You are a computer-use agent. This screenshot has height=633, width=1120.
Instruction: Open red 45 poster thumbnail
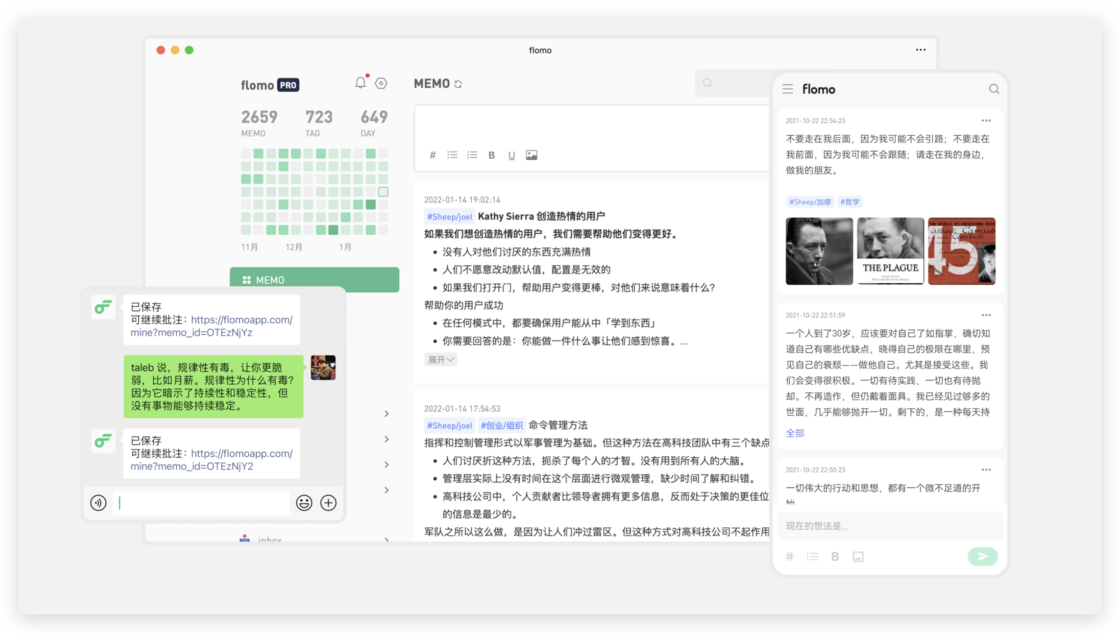(961, 251)
